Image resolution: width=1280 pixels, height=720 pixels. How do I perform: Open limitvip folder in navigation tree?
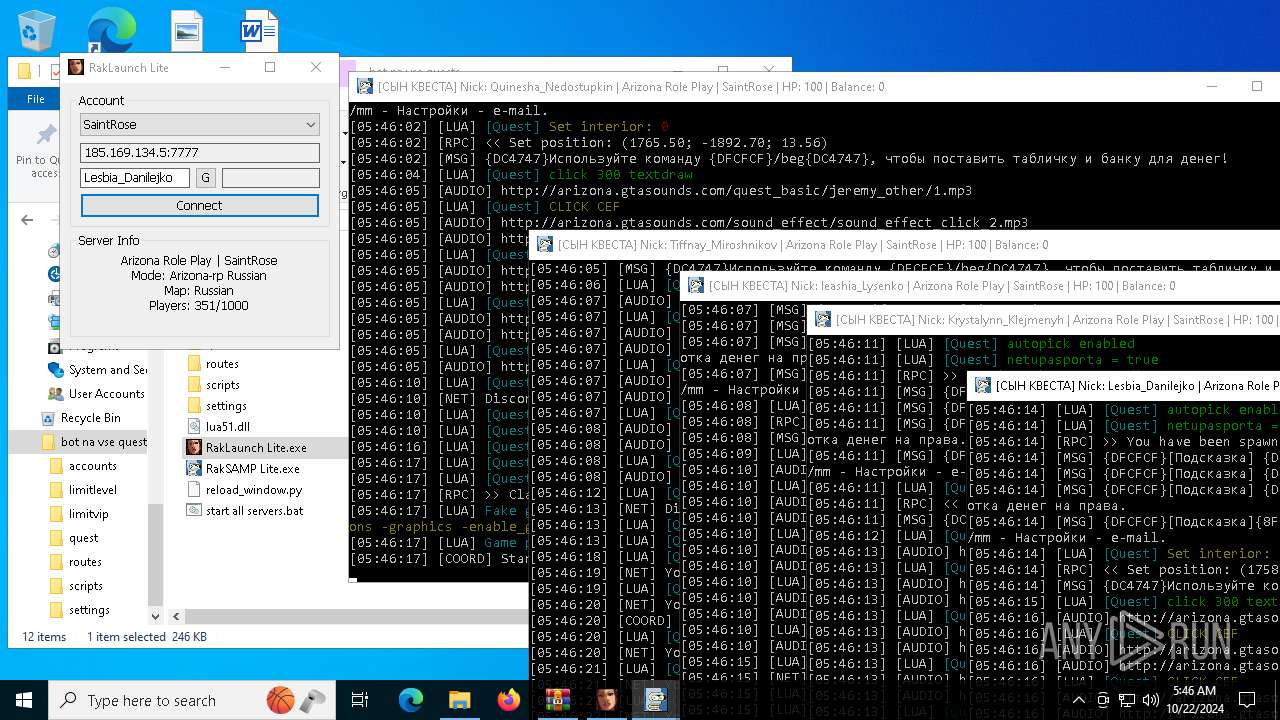(x=80, y=514)
